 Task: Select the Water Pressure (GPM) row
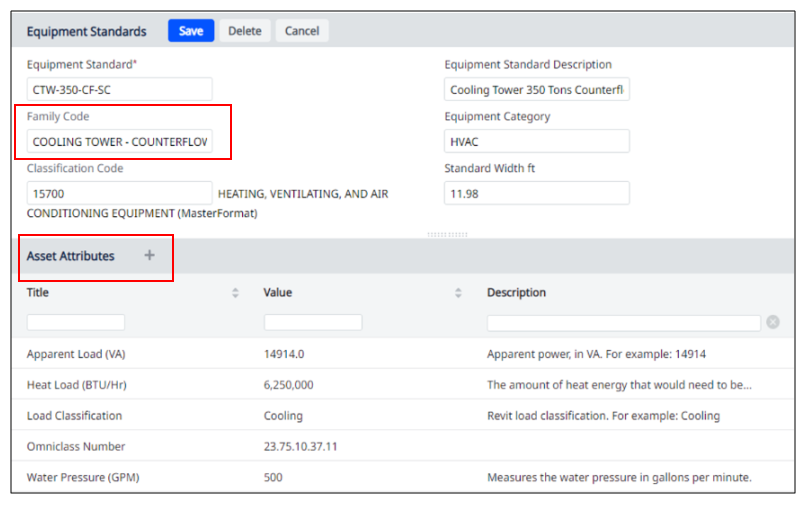403,477
